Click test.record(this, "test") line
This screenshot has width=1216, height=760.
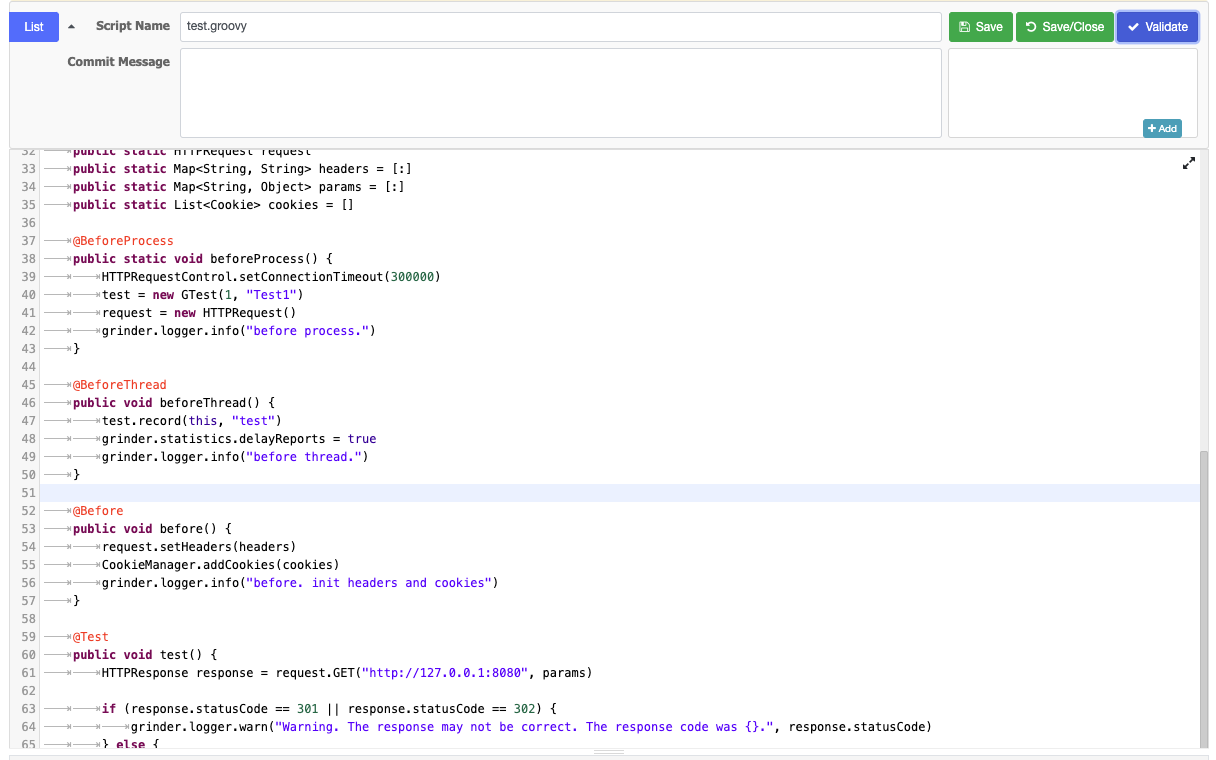tap(192, 421)
